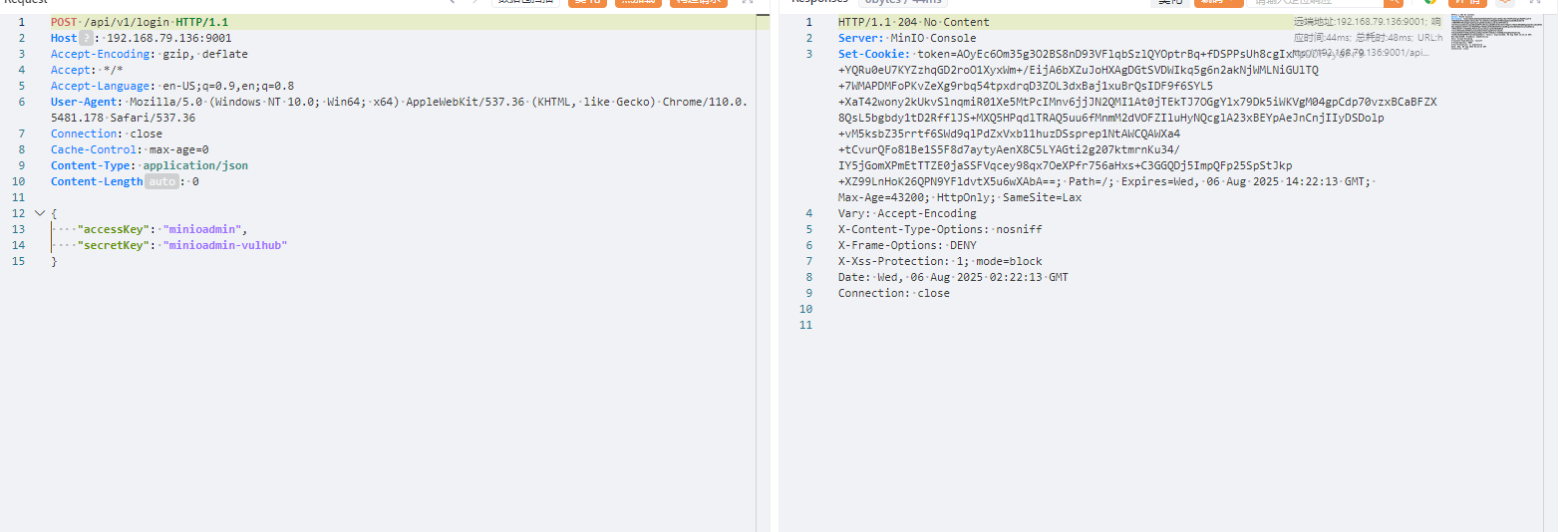Click 'X-Xss-Protection: 1; mode=block' header
1568x532 pixels.
[940, 261]
